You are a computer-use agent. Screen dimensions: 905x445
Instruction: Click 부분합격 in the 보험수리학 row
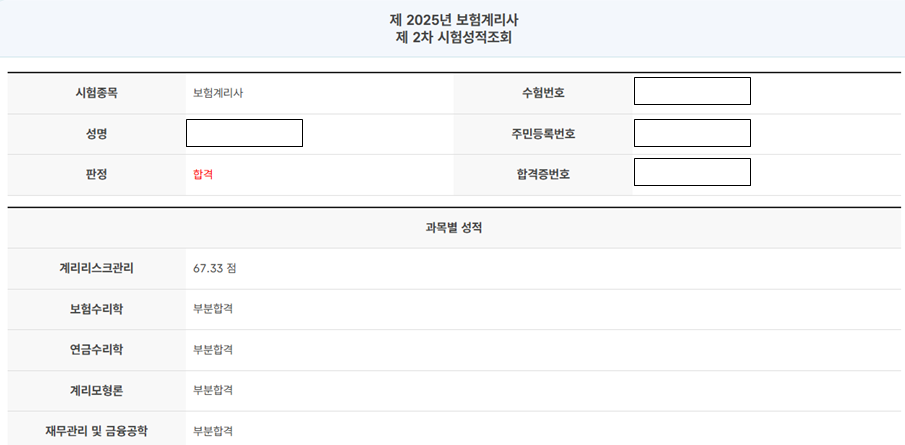213,309
